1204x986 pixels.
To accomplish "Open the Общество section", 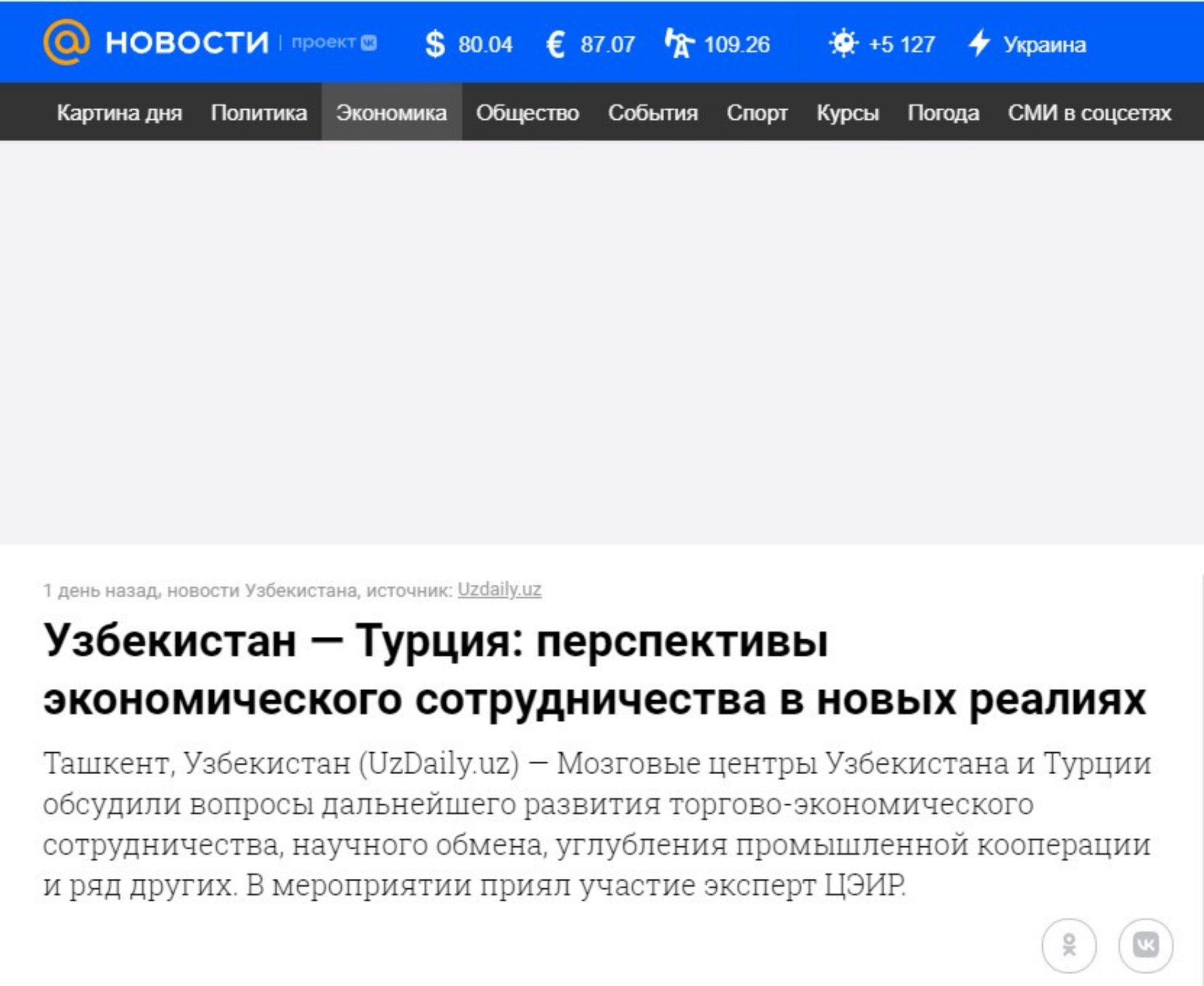I will (527, 113).
